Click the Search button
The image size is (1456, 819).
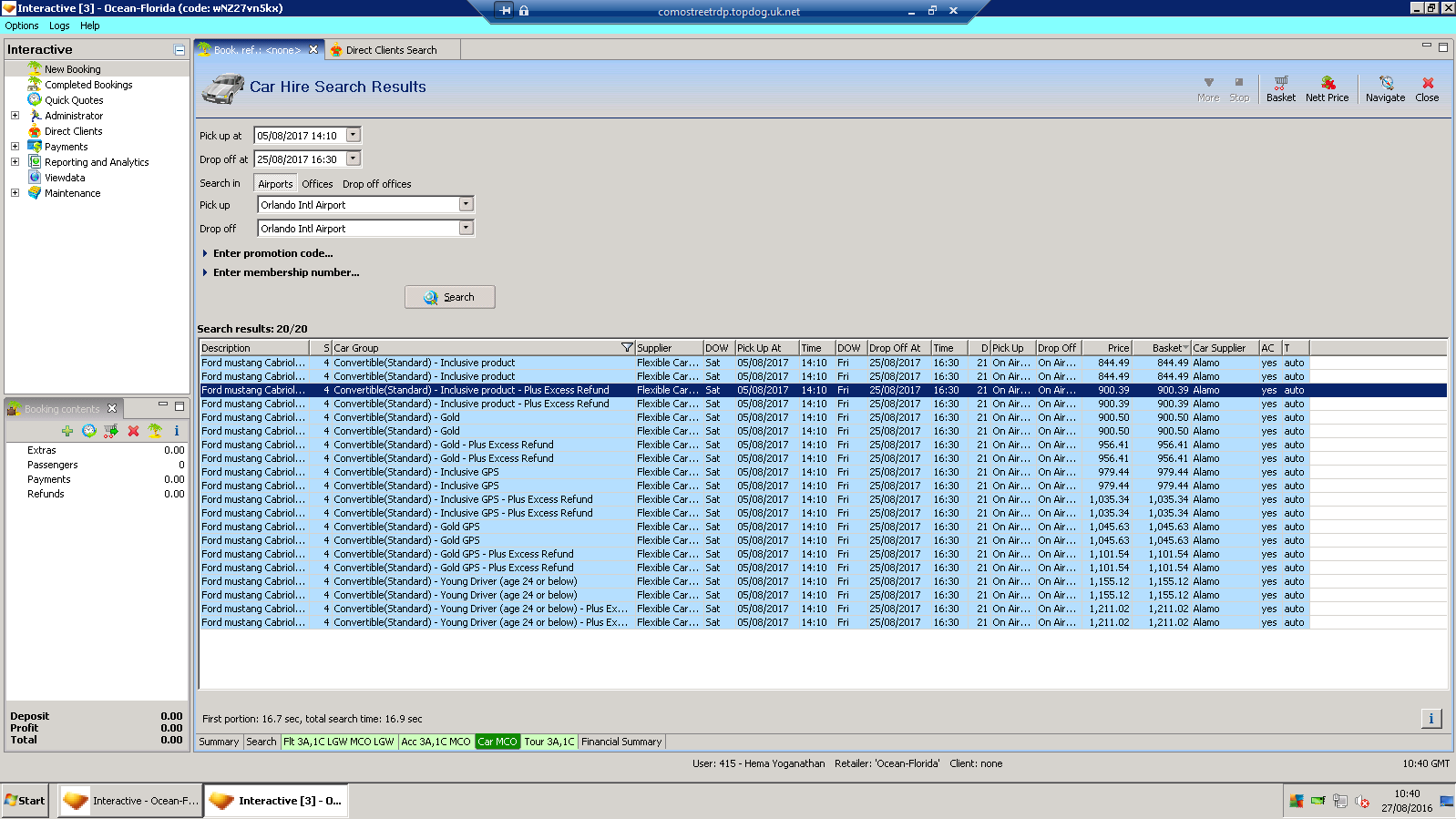pyautogui.click(x=450, y=297)
